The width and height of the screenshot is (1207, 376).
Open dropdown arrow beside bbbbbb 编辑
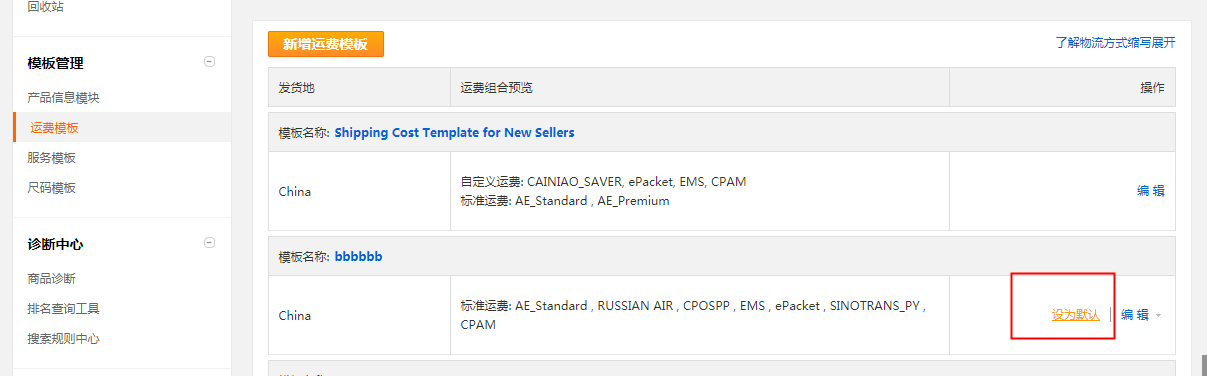click(1158, 315)
